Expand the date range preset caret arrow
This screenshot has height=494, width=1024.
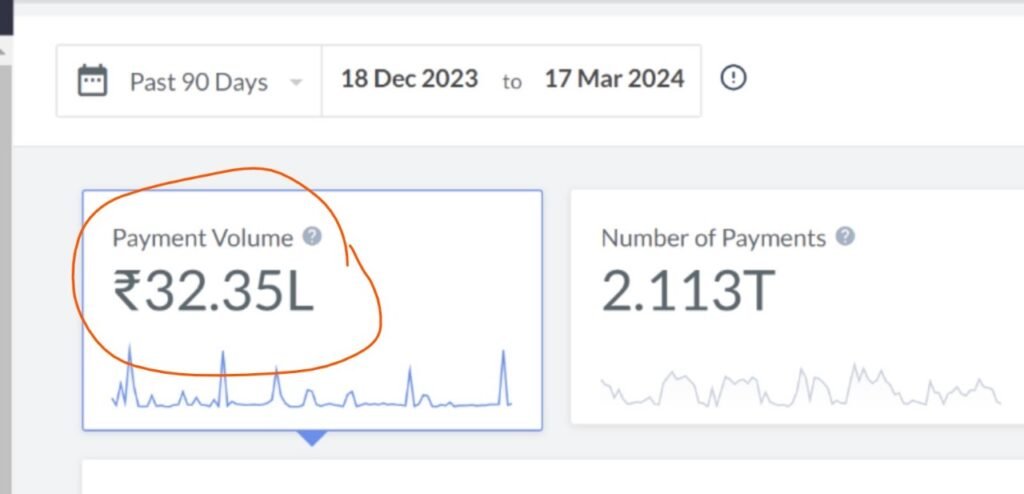tap(296, 83)
